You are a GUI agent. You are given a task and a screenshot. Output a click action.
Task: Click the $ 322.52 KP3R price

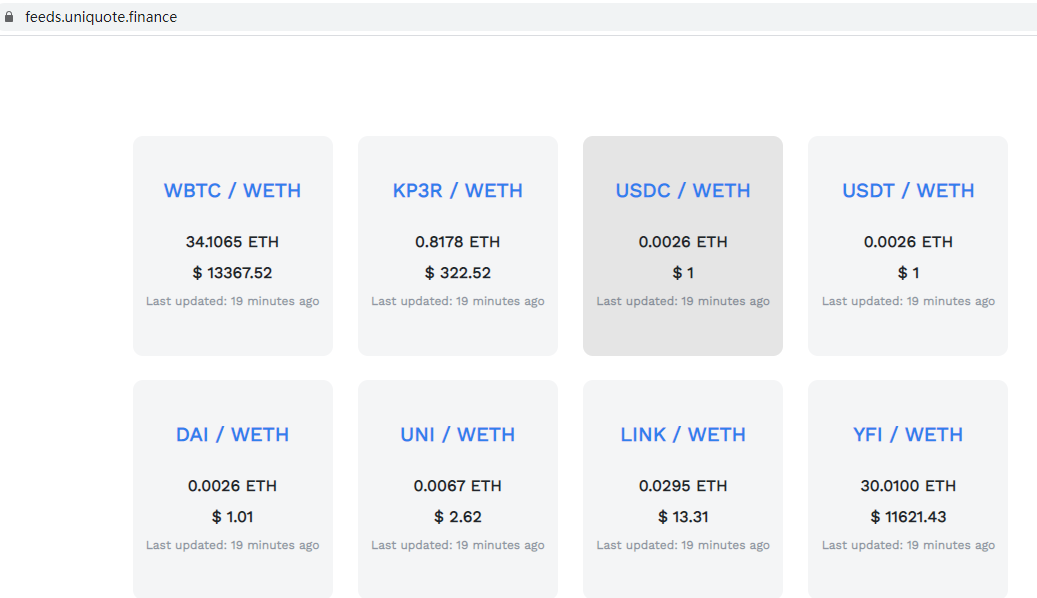point(458,273)
